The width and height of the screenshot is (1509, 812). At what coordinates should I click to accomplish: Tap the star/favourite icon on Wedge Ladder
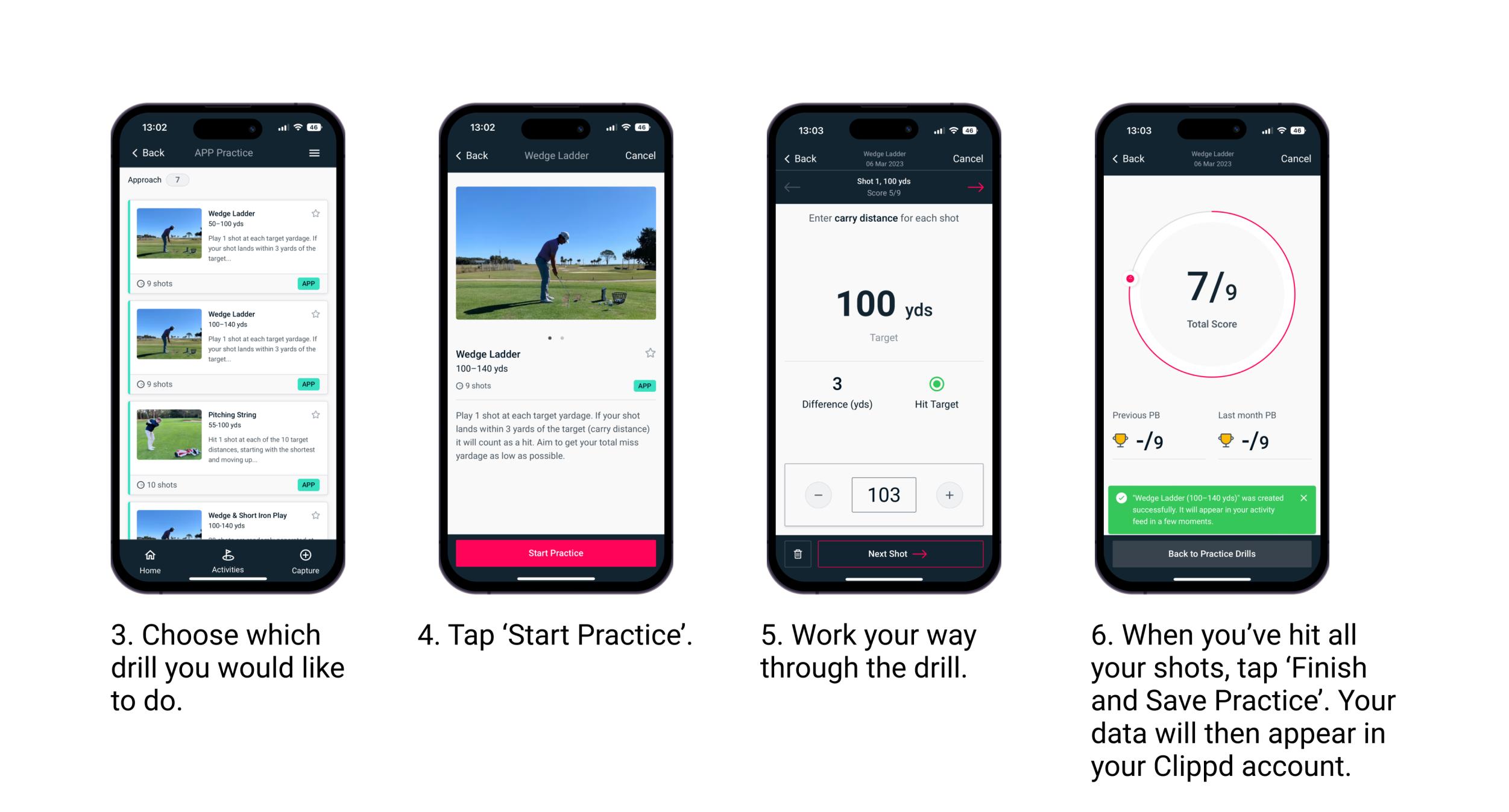pyautogui.click(x=317, y=213)
